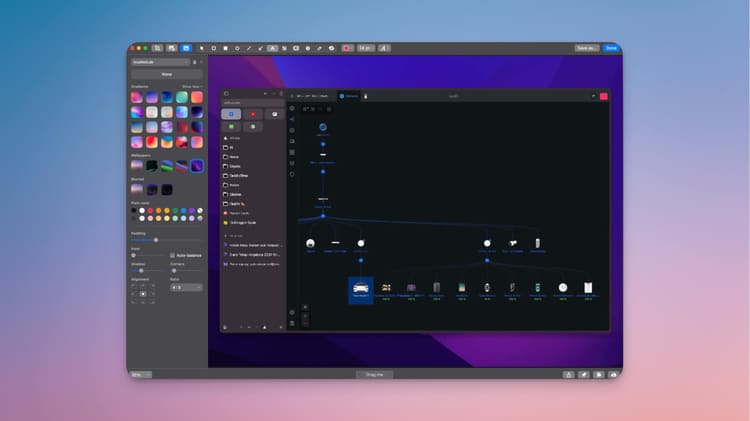Image resolution: width=750 pixels, height=421 pixels.
Task: Click the blue Done button
Action: click(611, 48)
